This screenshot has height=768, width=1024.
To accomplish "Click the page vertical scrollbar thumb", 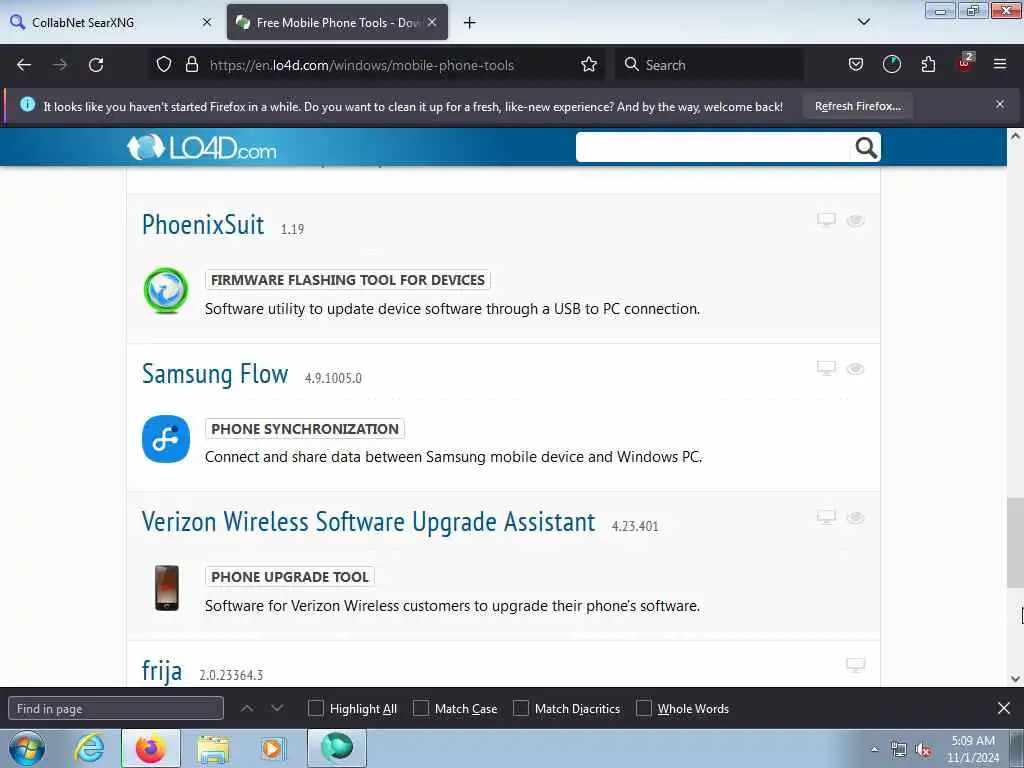I will 1015,543.
